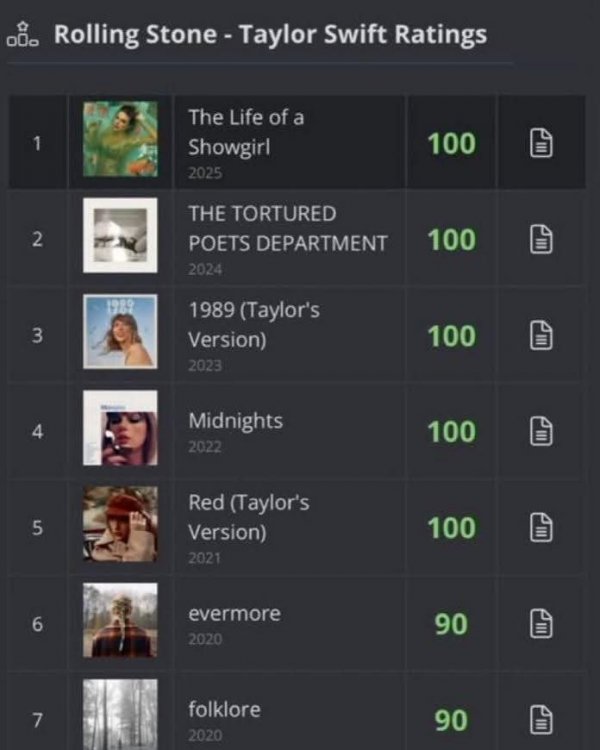The height and width of the screenshot is (750, 600).
Task: Click the evermore album cover thumbnail
Action: (x=120, y=620)
